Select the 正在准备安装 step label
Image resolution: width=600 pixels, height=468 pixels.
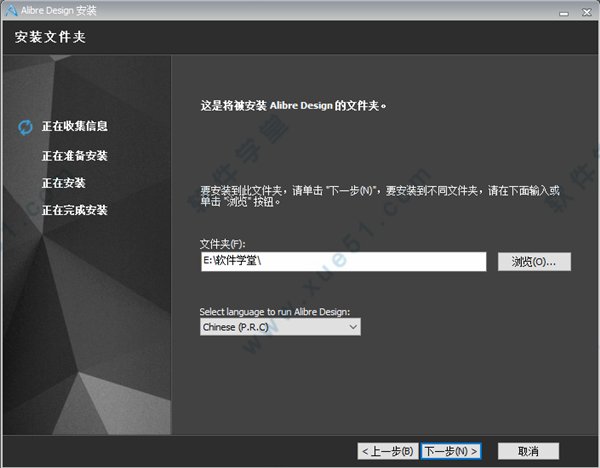pos(75,156)
